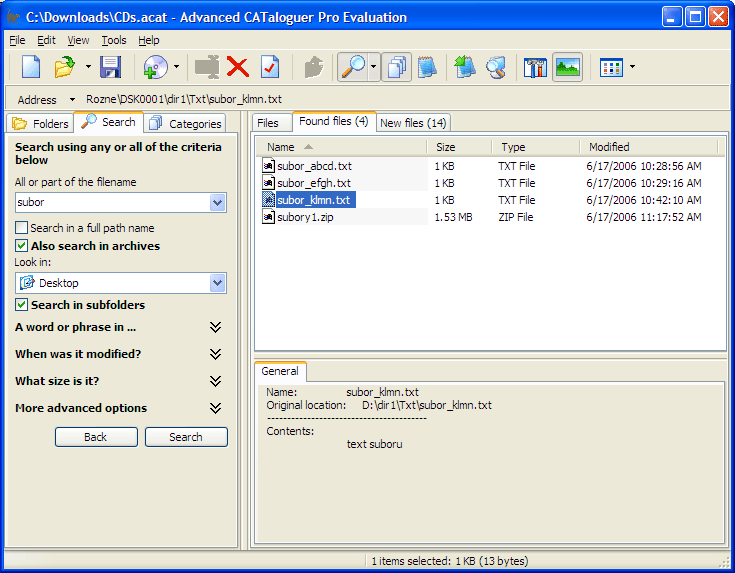The image size is (735, 573).
Task: Click the New catalog document icon
Action: point(31,67)
